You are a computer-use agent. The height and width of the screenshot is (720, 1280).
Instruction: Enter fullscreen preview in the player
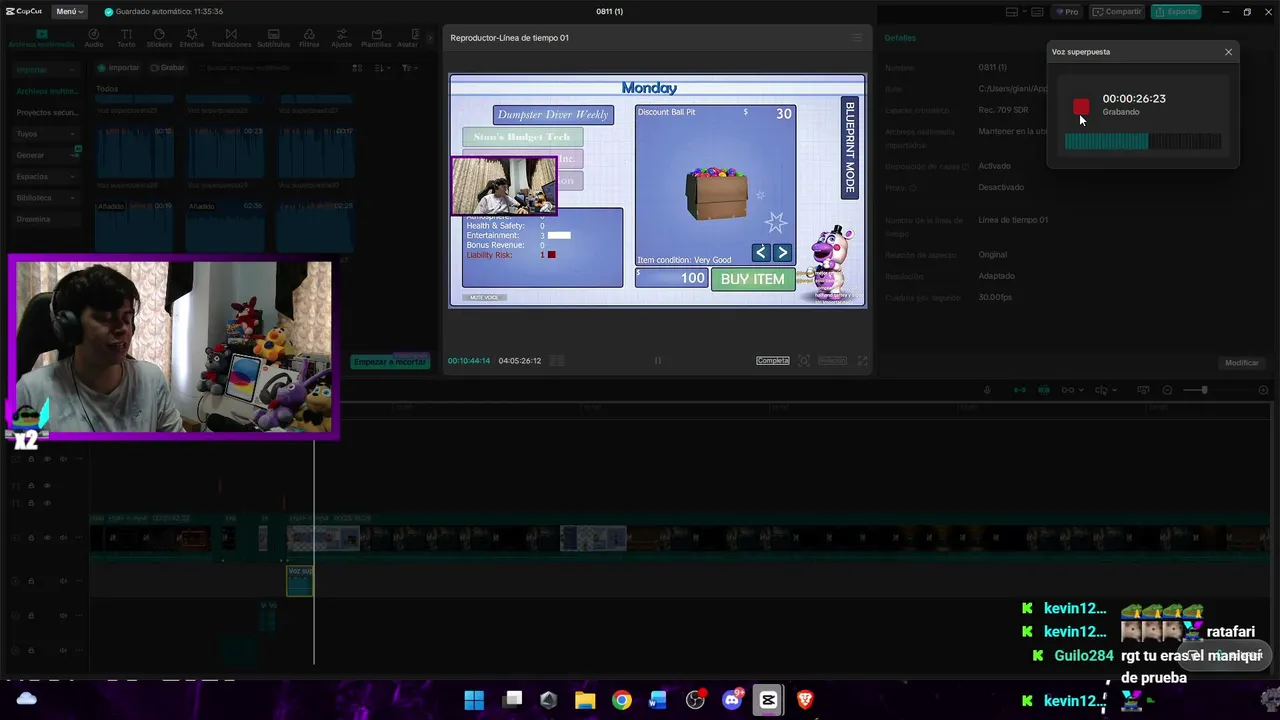(862, 361)
